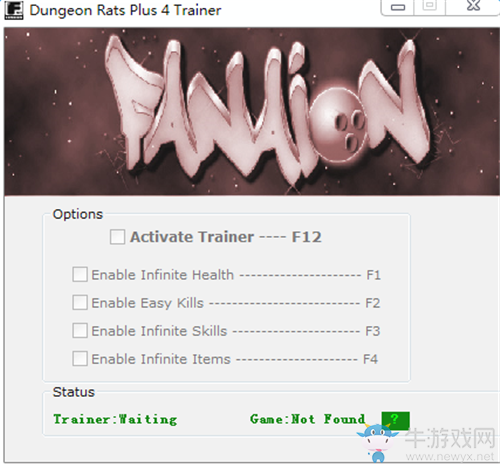Screen dimensions: 500x468
Task: Minimize the trainer window
Action: tap(397, 7)
